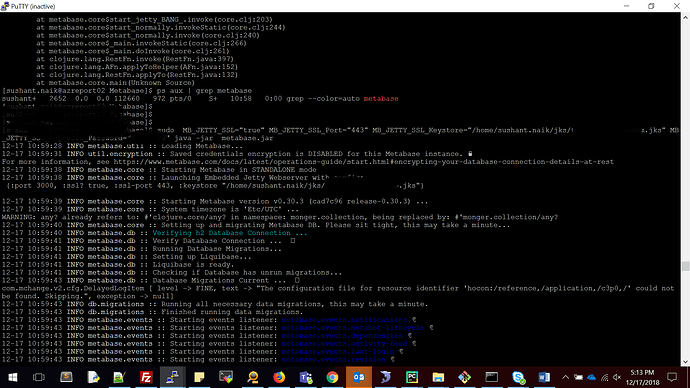
Task: Click the 'Liquibase is ready.' log line
Action: tap(118, 264)
